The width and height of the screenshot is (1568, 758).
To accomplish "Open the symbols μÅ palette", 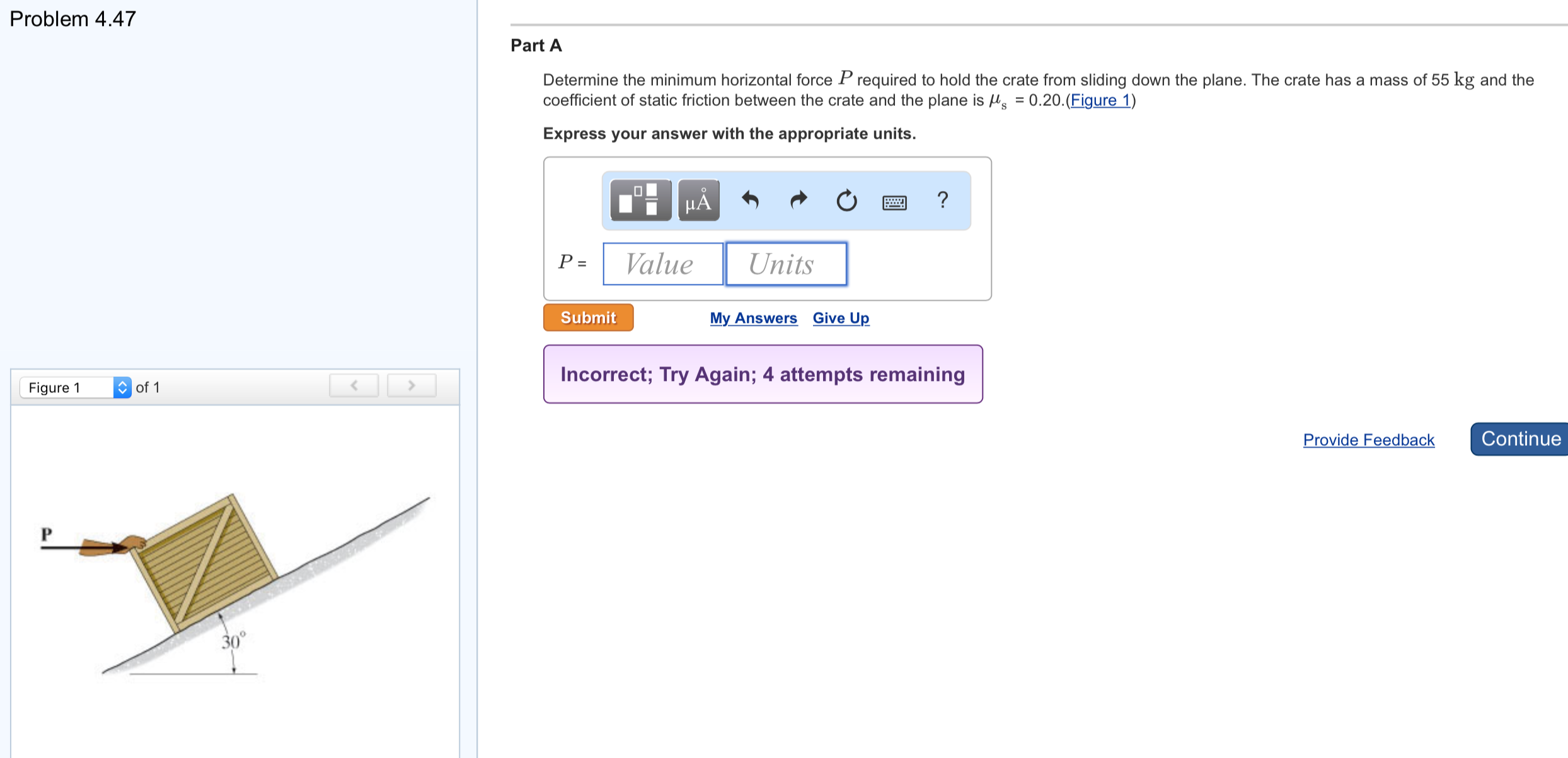I will tap(698, 201).
